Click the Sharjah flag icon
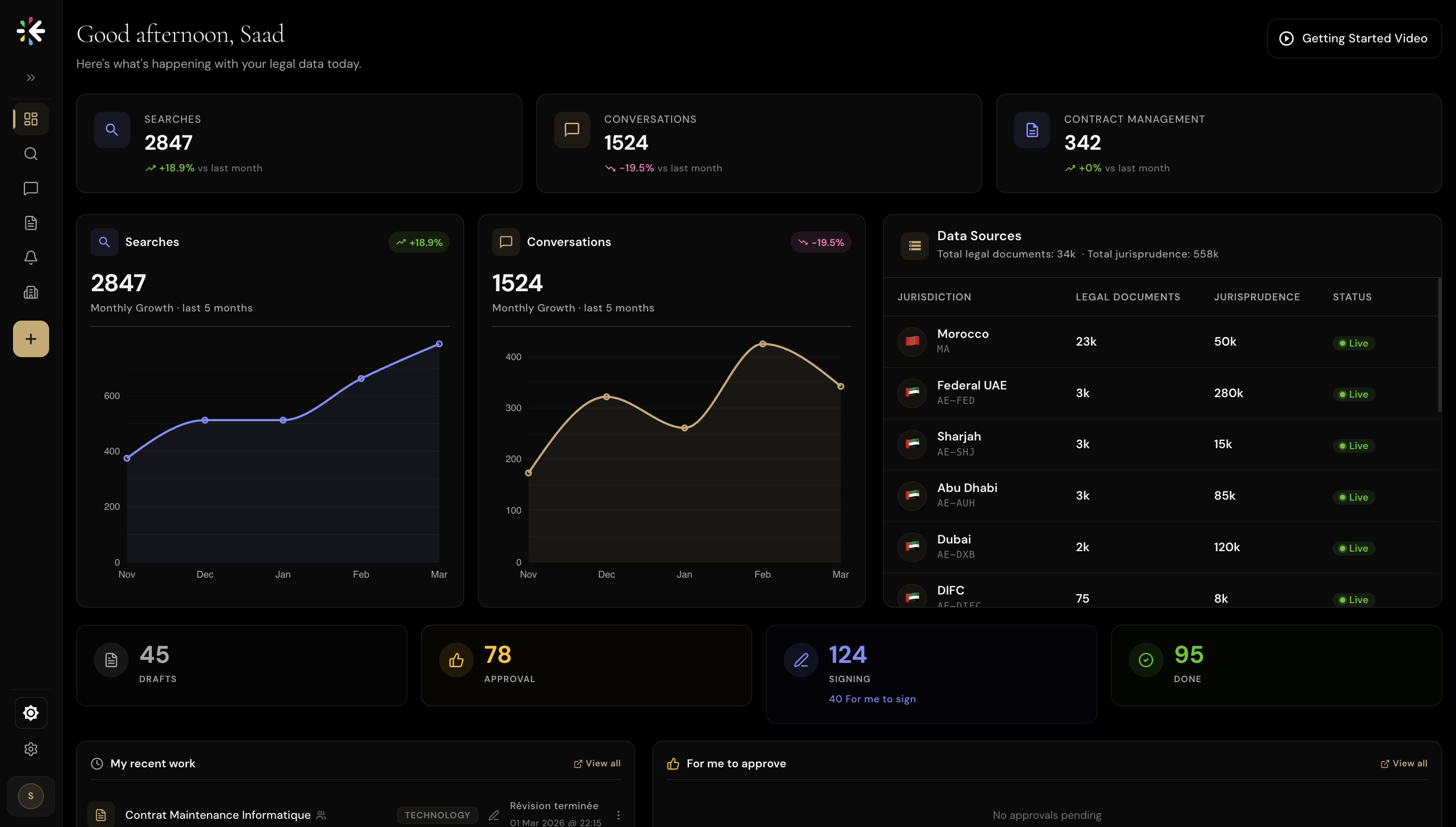This screenshot has width=1456, height=827. click(912, 444)
